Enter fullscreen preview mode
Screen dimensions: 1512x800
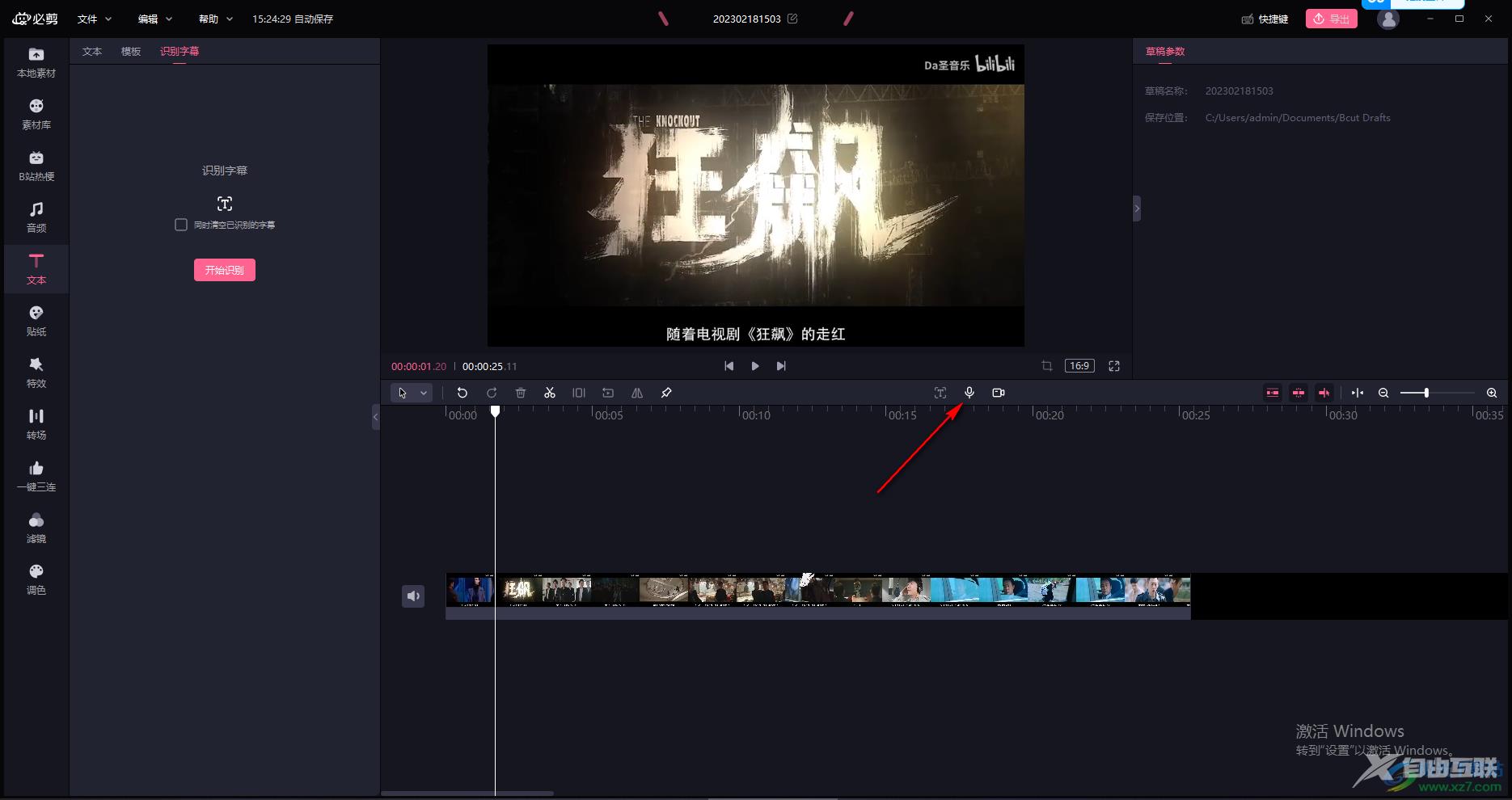click(x=1114, y=366)
